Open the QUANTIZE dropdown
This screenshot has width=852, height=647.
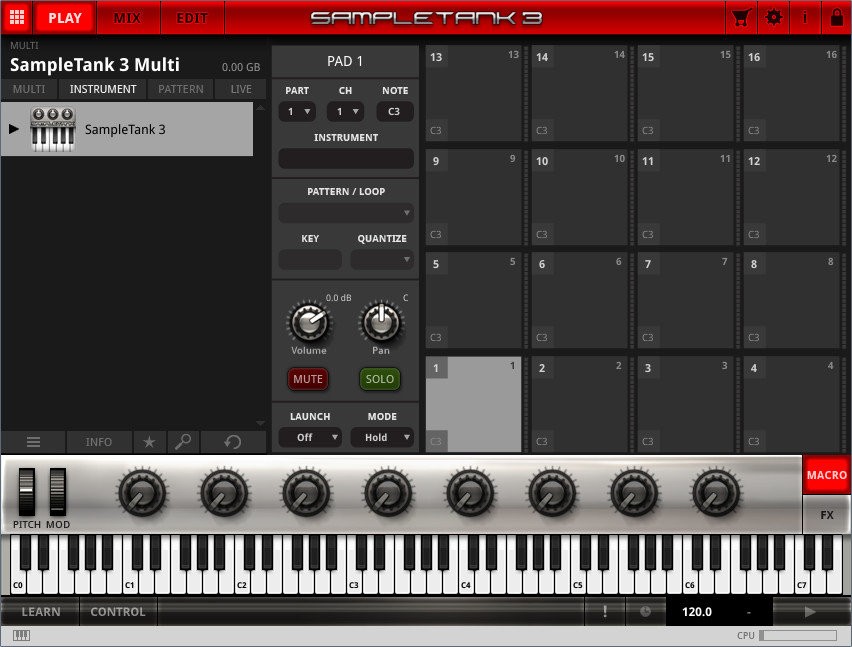pos(382,260)
